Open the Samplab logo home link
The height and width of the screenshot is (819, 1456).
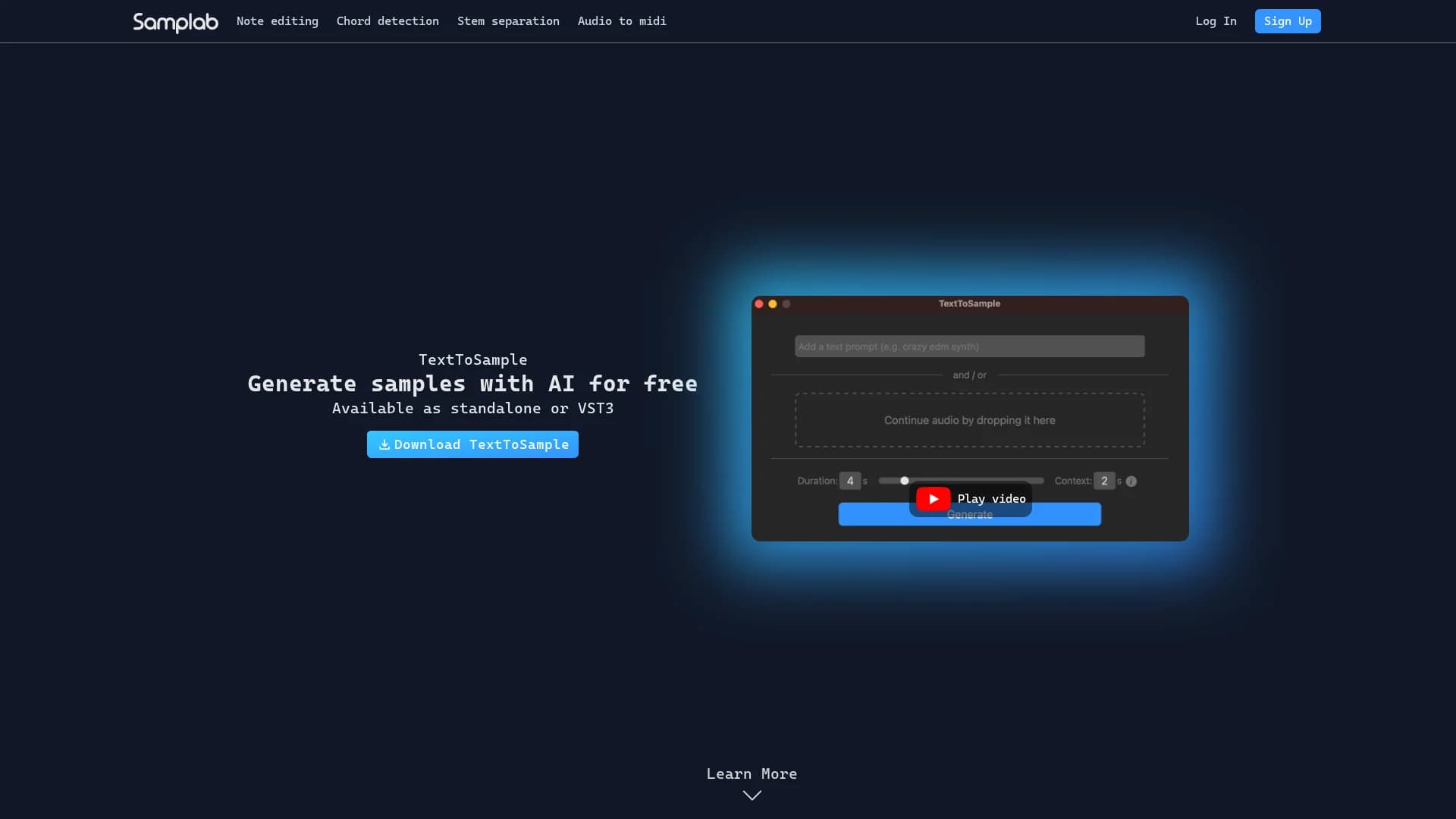(175, 22)
